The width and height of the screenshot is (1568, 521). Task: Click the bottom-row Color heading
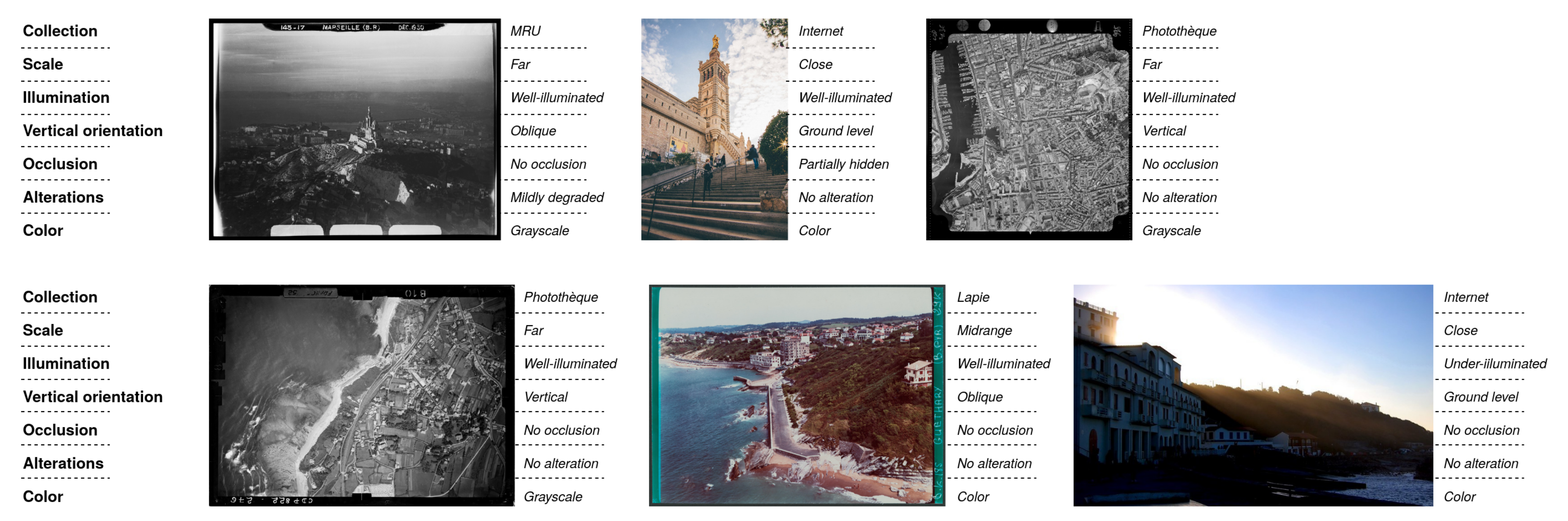pyautogui.click(x=43, y=497)
